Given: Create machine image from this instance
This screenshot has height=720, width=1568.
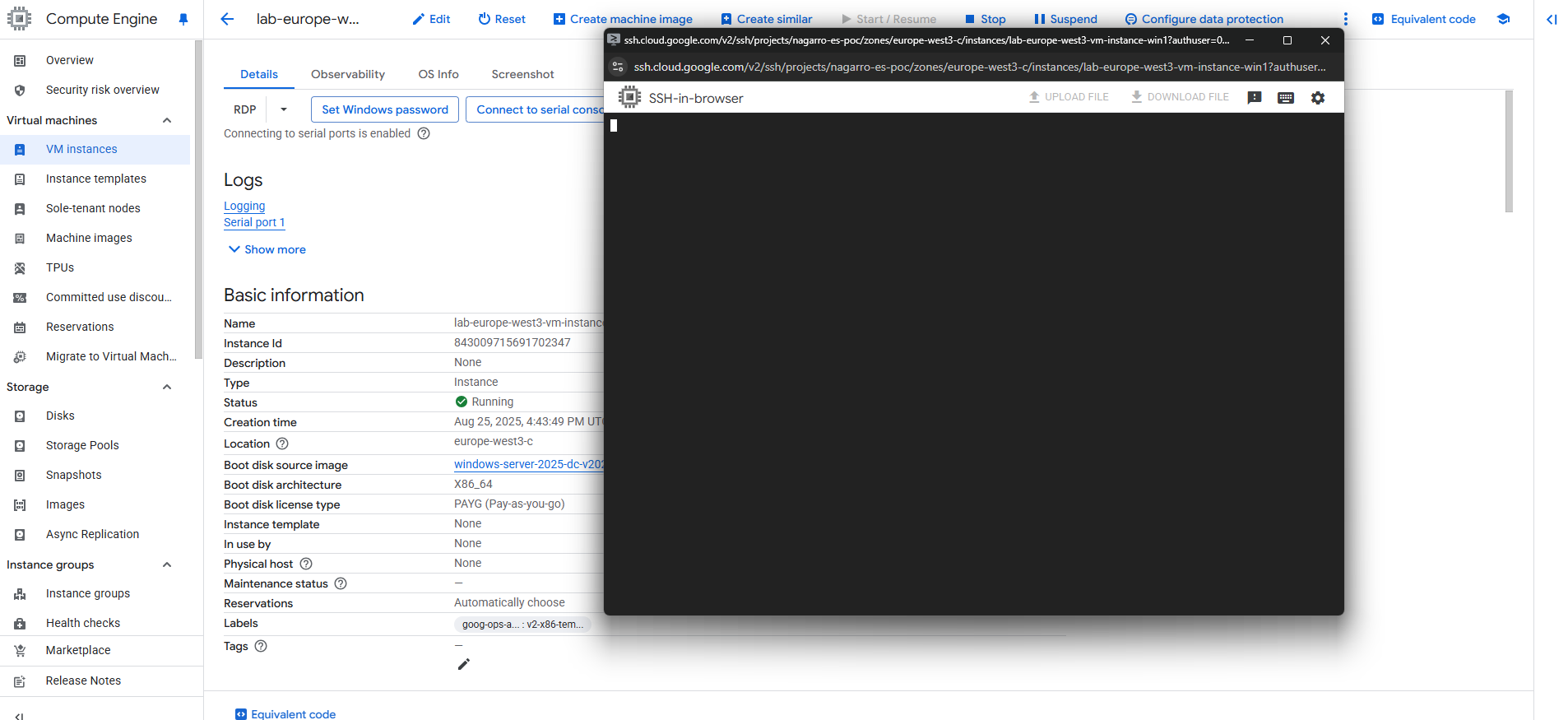Looking at the screenshot, I should tap(623, 19).
